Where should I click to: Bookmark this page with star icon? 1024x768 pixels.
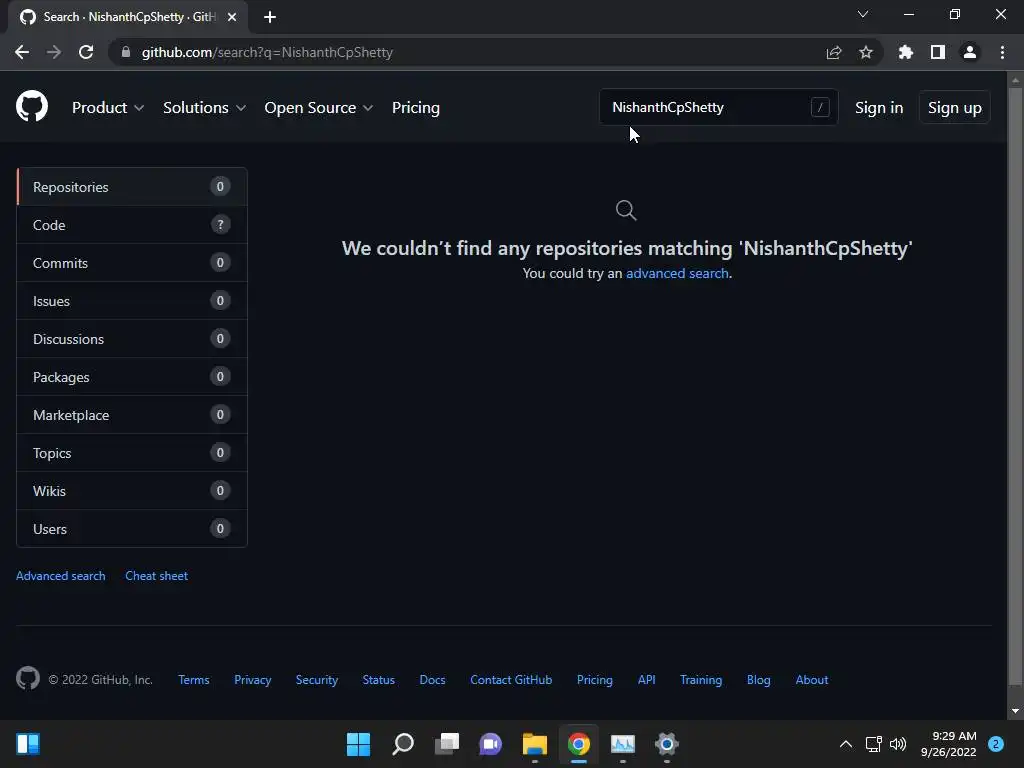coord(866,52)
